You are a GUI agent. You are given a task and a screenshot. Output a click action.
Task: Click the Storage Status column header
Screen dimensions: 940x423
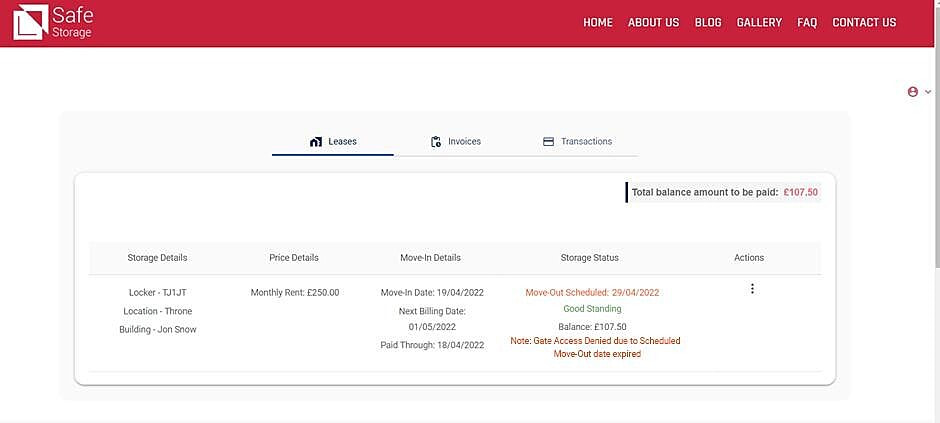589,258
